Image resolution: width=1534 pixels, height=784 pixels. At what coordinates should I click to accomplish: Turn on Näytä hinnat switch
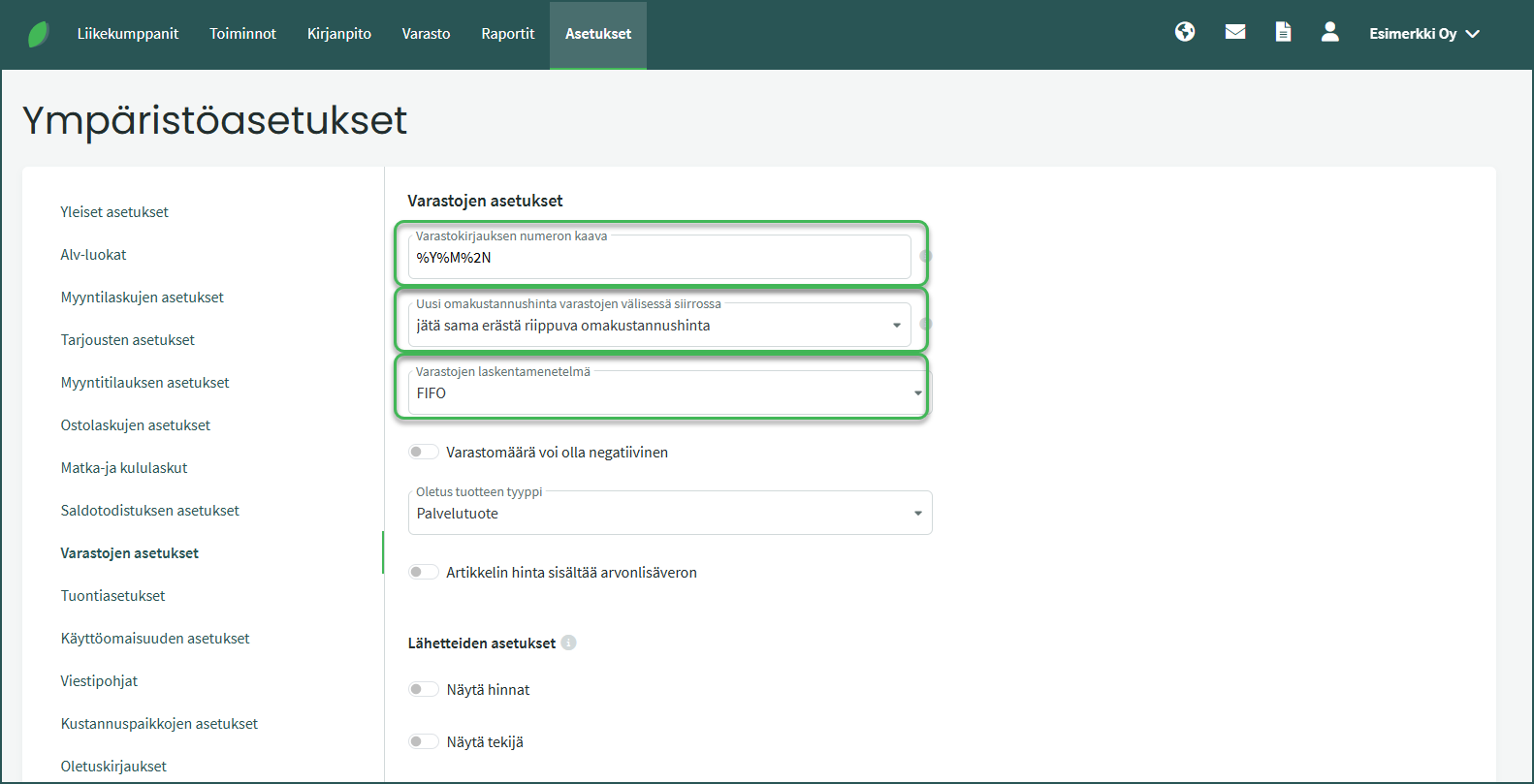[423, 689]
